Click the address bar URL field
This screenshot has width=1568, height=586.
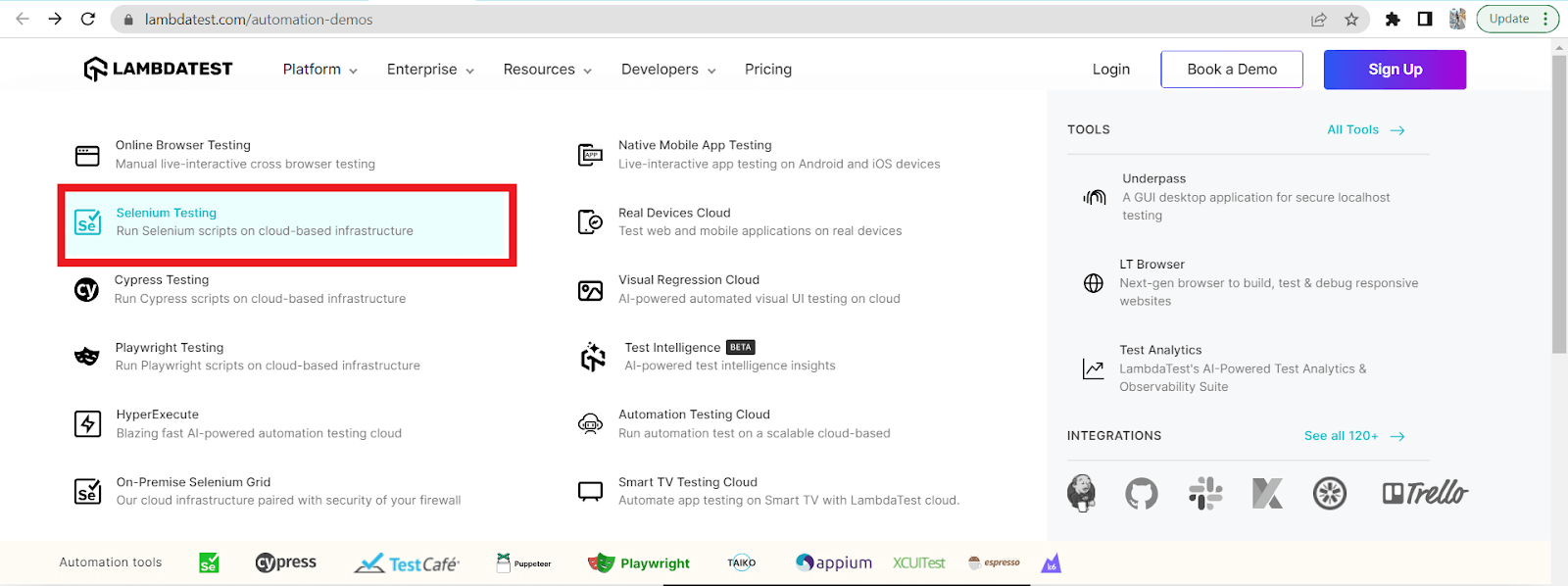click(x=686, y=20)
